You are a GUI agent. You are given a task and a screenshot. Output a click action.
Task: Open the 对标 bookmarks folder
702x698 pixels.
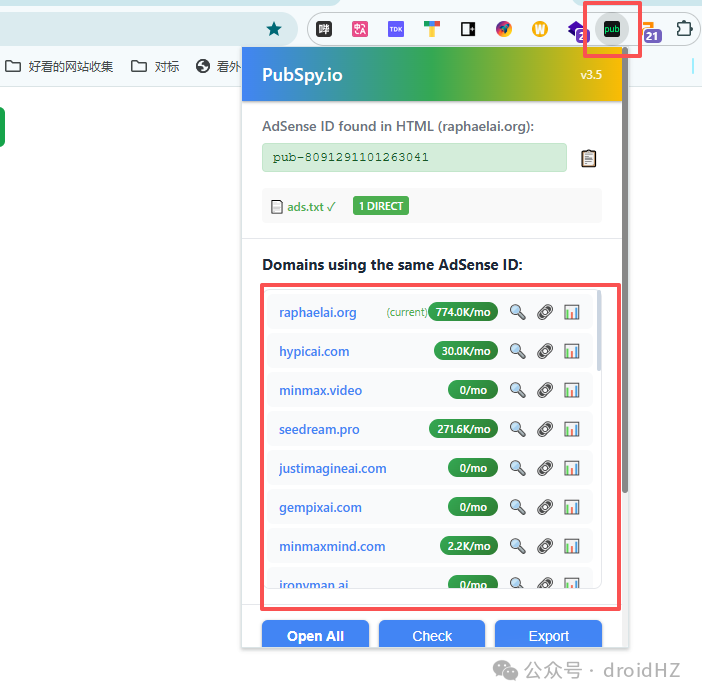point(155,67)
